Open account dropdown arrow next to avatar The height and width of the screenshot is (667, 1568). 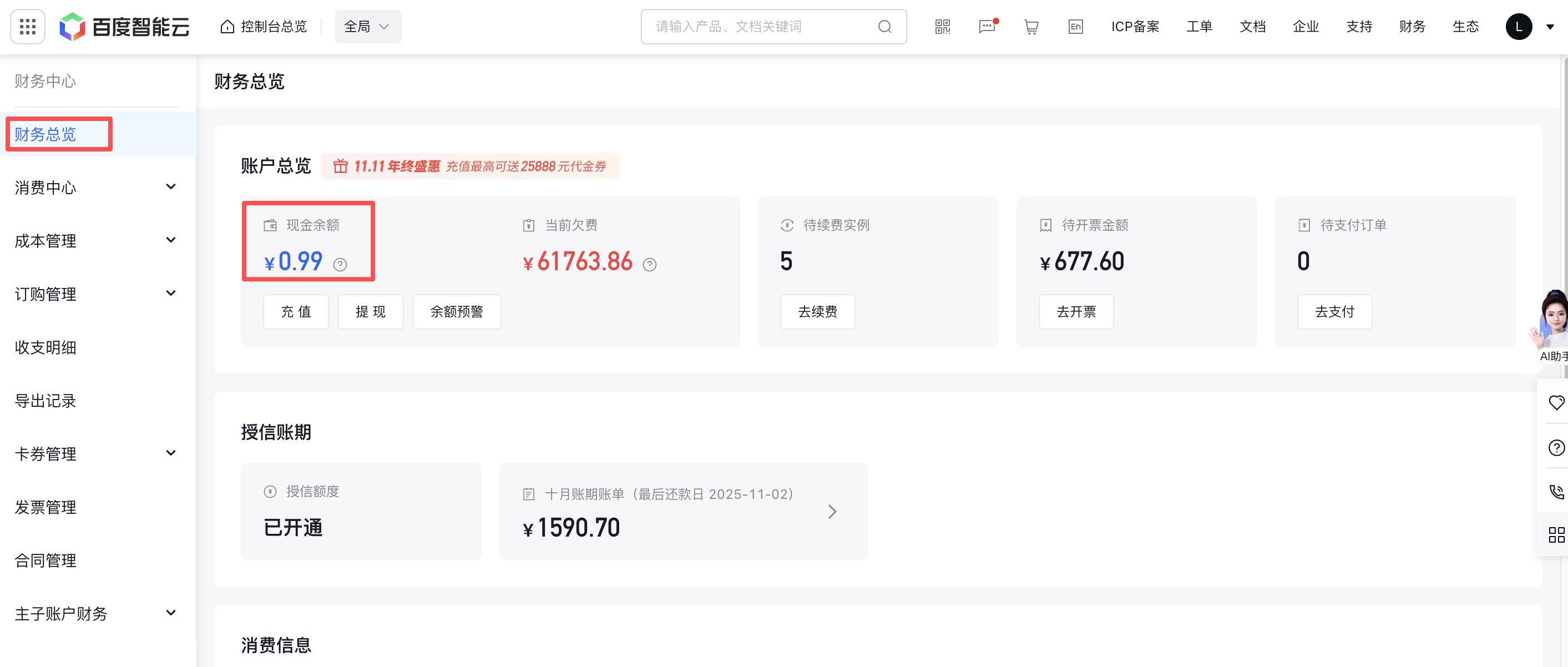(x=1550, y=27)
